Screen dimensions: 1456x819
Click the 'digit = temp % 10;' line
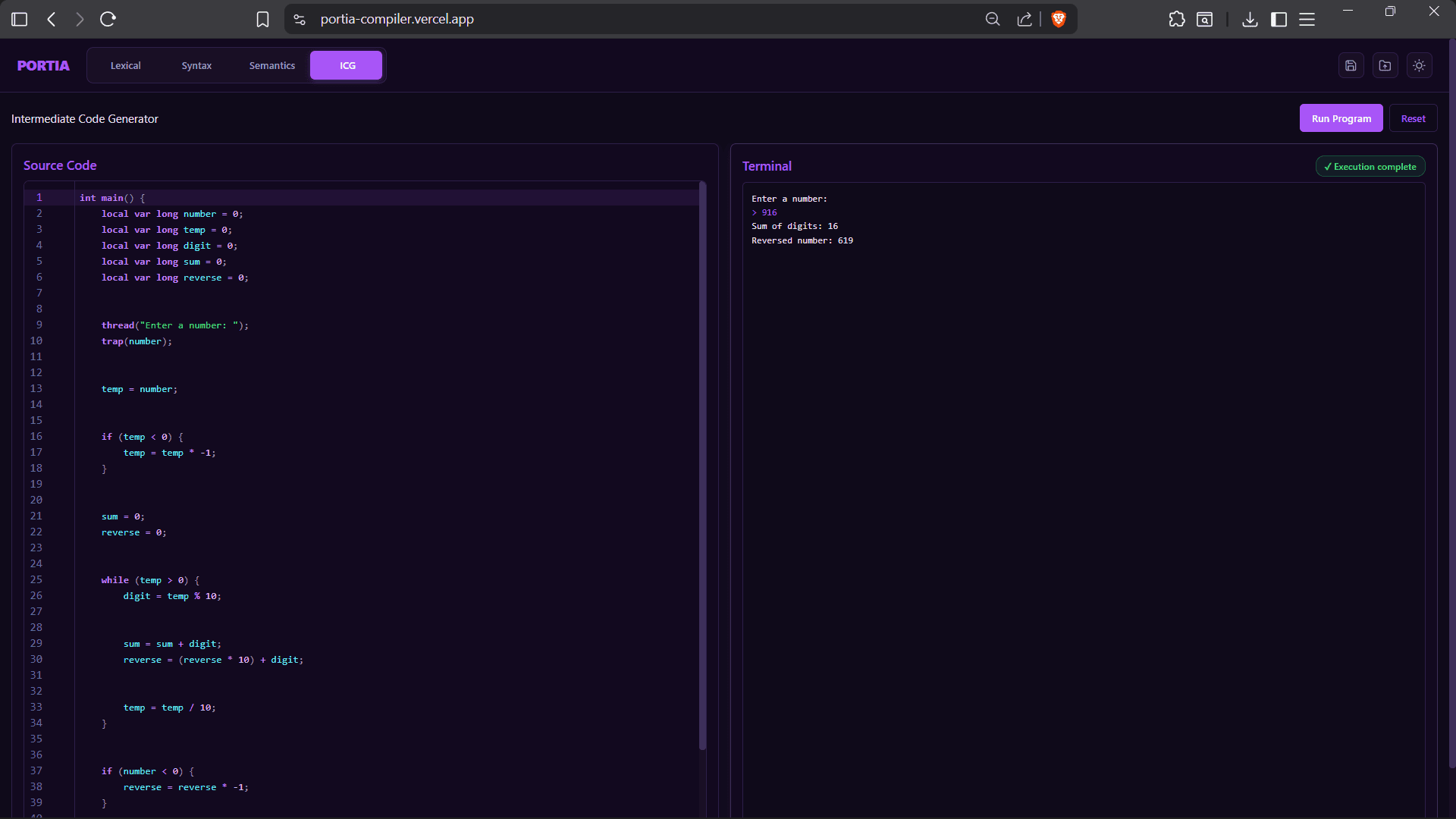pos(172,596)
